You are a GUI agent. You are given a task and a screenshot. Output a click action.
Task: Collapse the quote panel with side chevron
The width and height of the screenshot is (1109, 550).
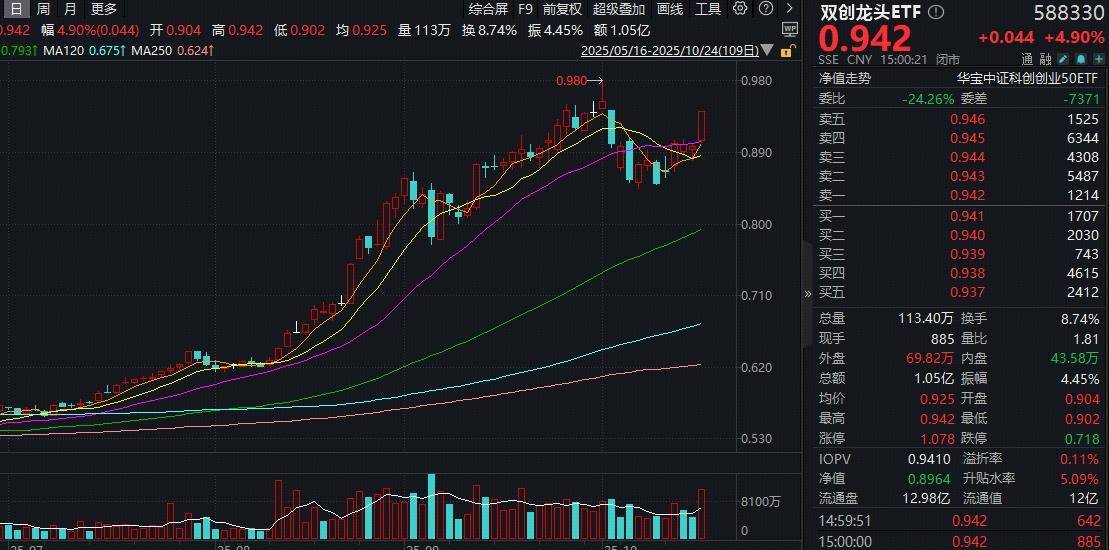coord(808,294)
